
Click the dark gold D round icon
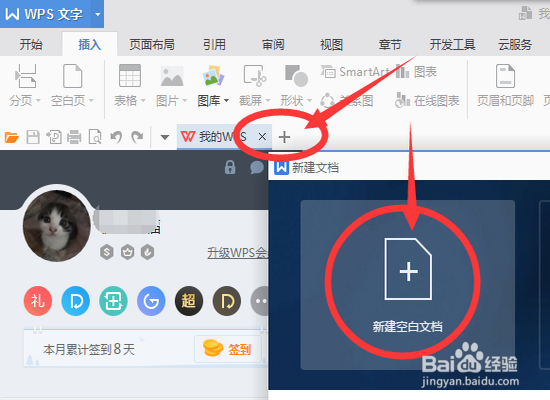[227, 301]
